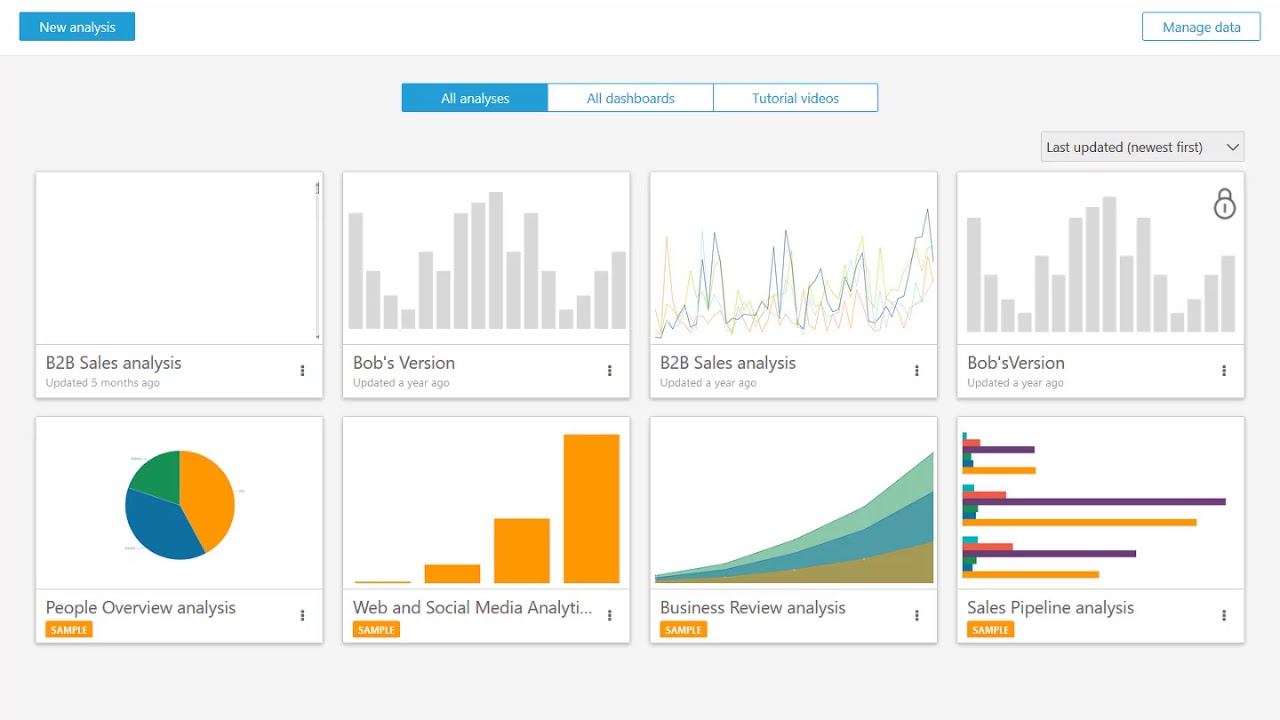Open options menu for Web and Social Media card
1280x720 pixels.
pyautogui.click(x=610, y=616)
